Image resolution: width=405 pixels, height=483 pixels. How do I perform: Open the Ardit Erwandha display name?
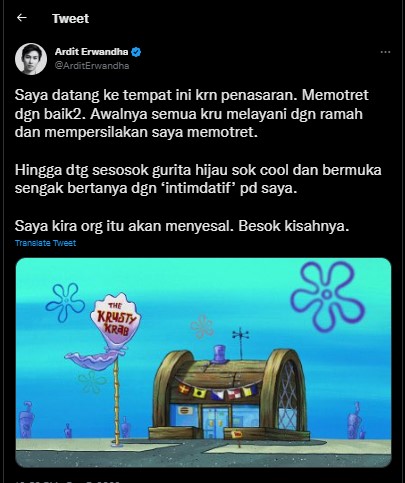(x=91, y=52)
